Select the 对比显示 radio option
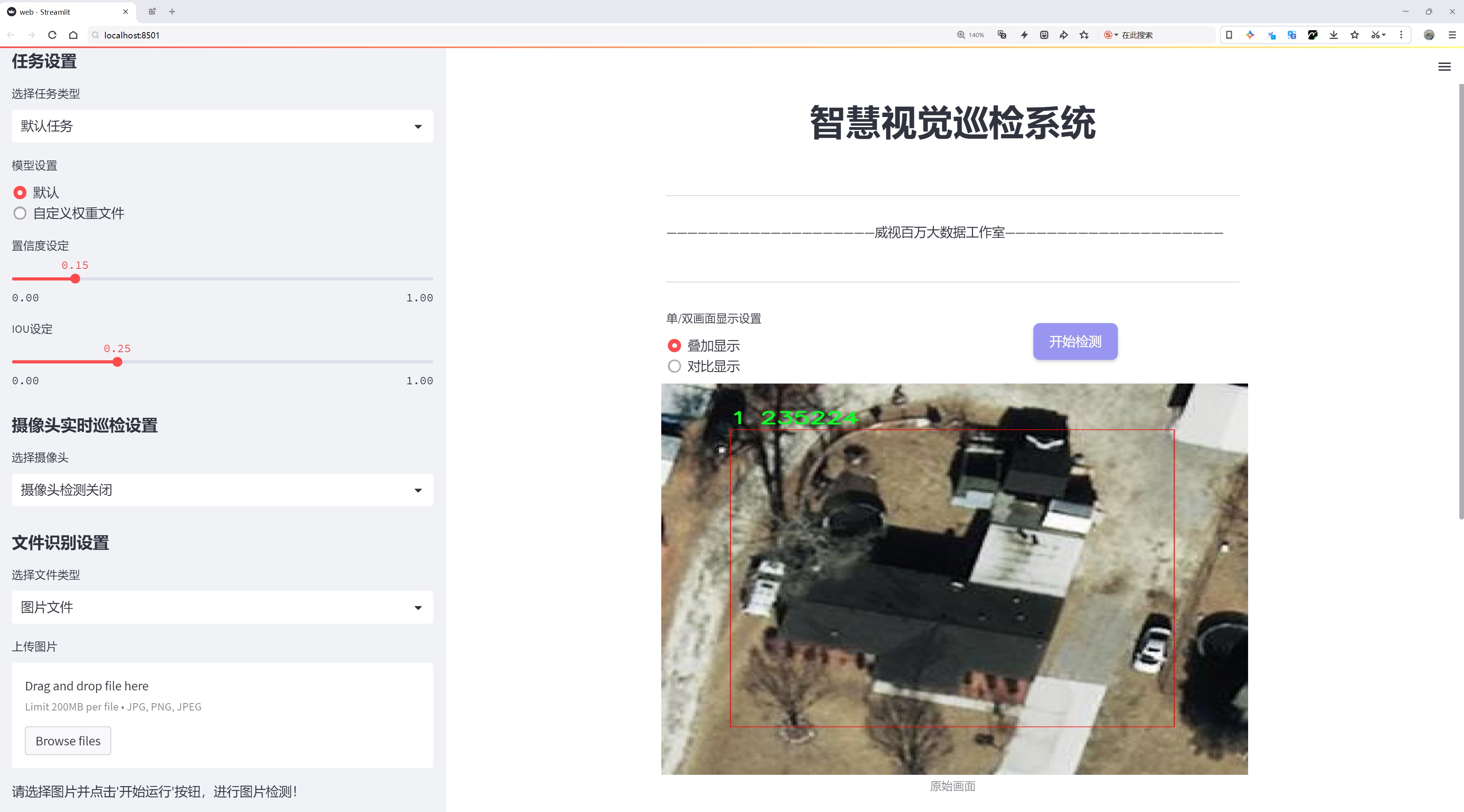 coord(674,367)
